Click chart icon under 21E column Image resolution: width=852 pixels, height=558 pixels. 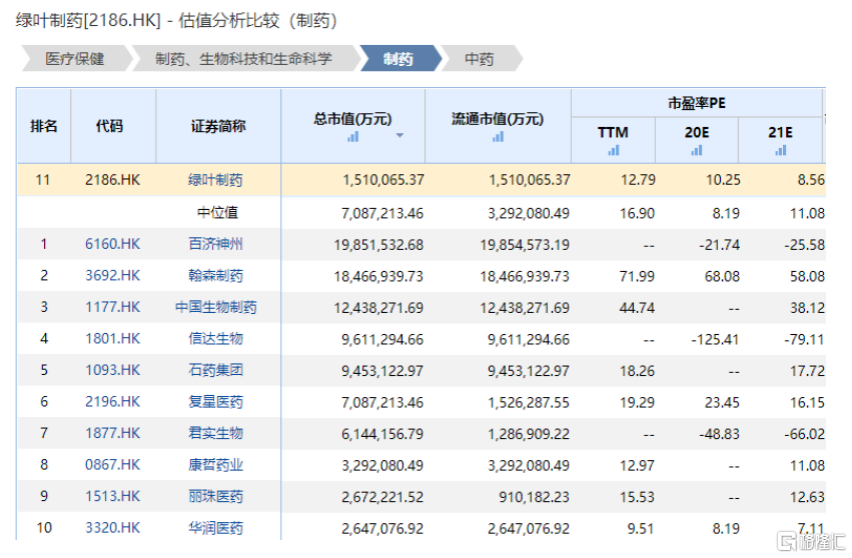pos(779,150)
